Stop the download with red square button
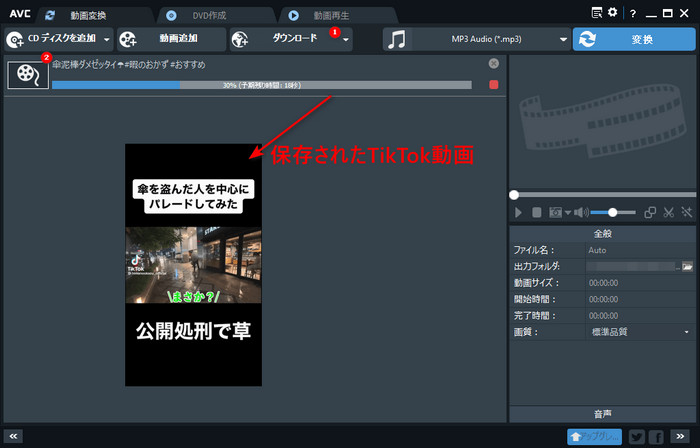 pos(493,85)
